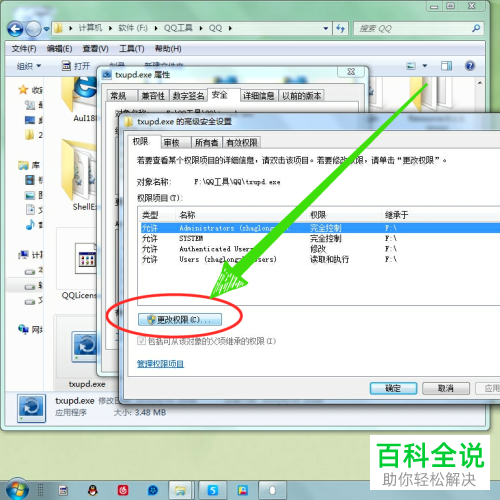Viewport: 500px width, 500px height.
Task: Switch to 有效权限 tab in advanced security
Action: (x=242, y=143)
